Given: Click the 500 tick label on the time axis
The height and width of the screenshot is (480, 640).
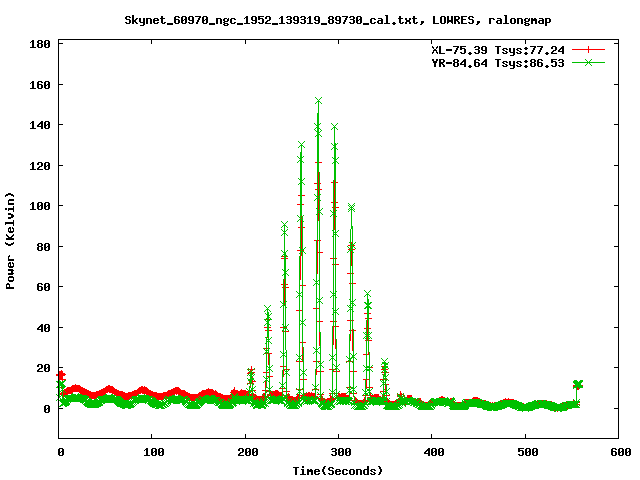Looking at the screenshot, I should click(525, 453).
